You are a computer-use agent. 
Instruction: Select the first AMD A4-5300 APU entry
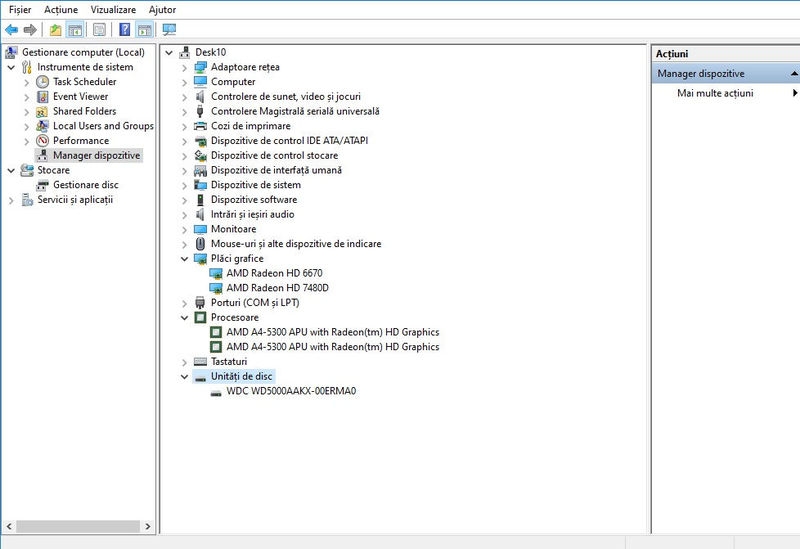click(333, 332)
